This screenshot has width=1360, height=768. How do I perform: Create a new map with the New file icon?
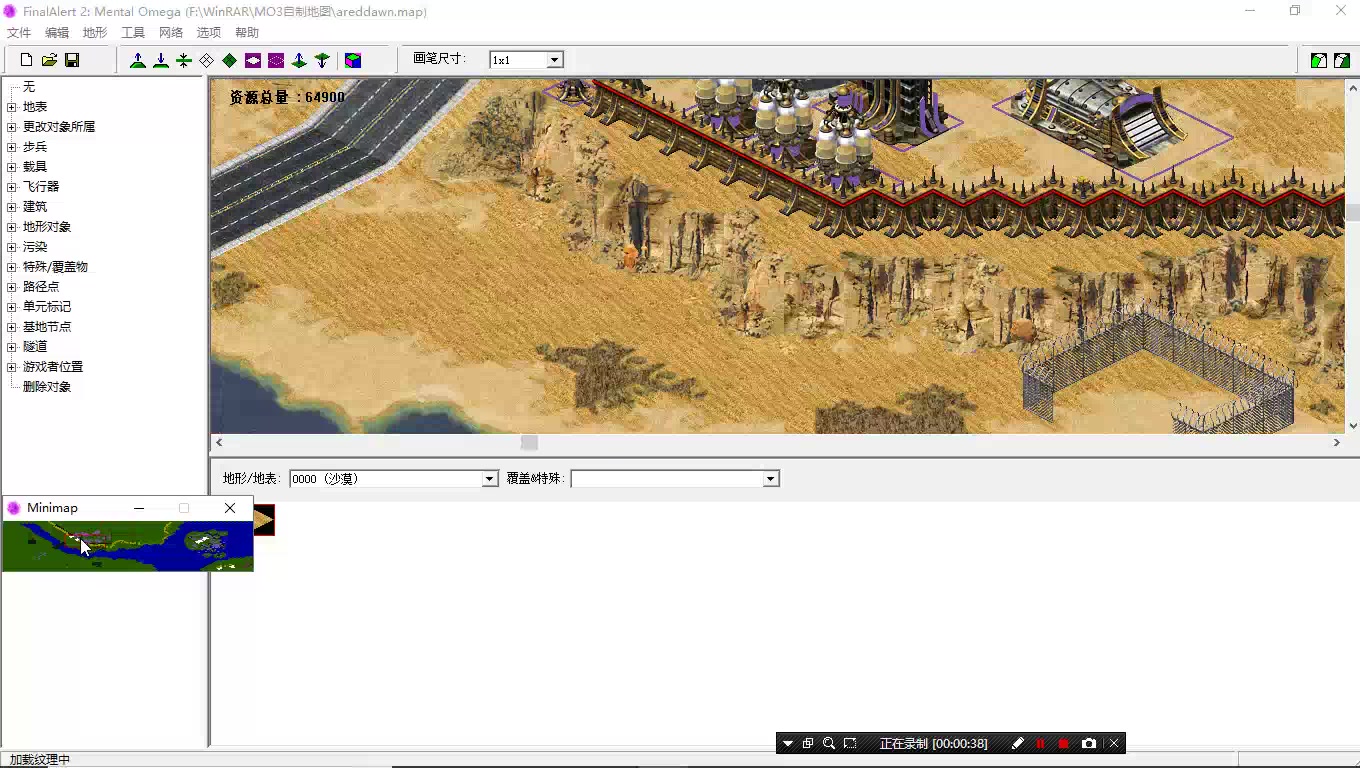tap(27, 60)
